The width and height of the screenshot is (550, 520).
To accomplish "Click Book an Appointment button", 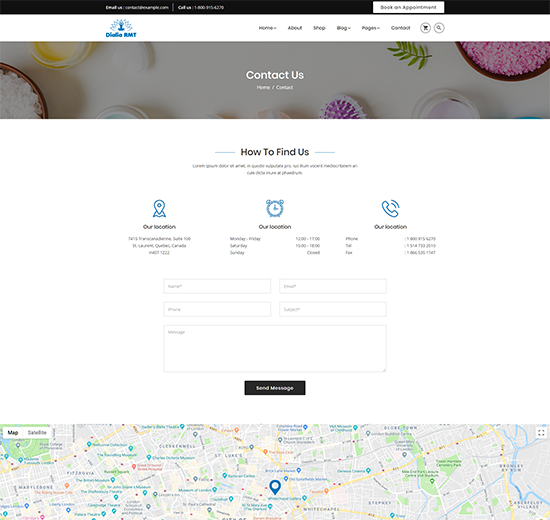I will pyautogui.click(x=408, y=7).
